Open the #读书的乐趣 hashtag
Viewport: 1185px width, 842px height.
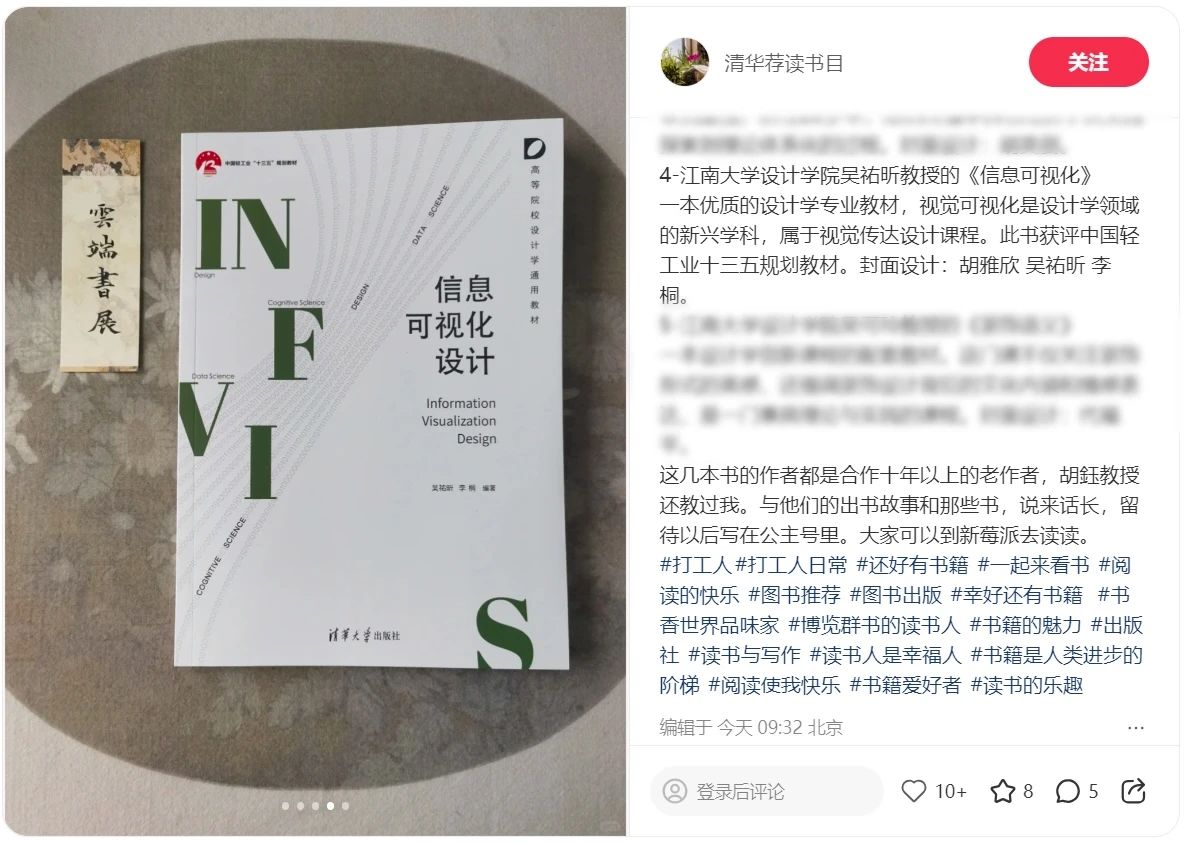[x=1027, y=685]
